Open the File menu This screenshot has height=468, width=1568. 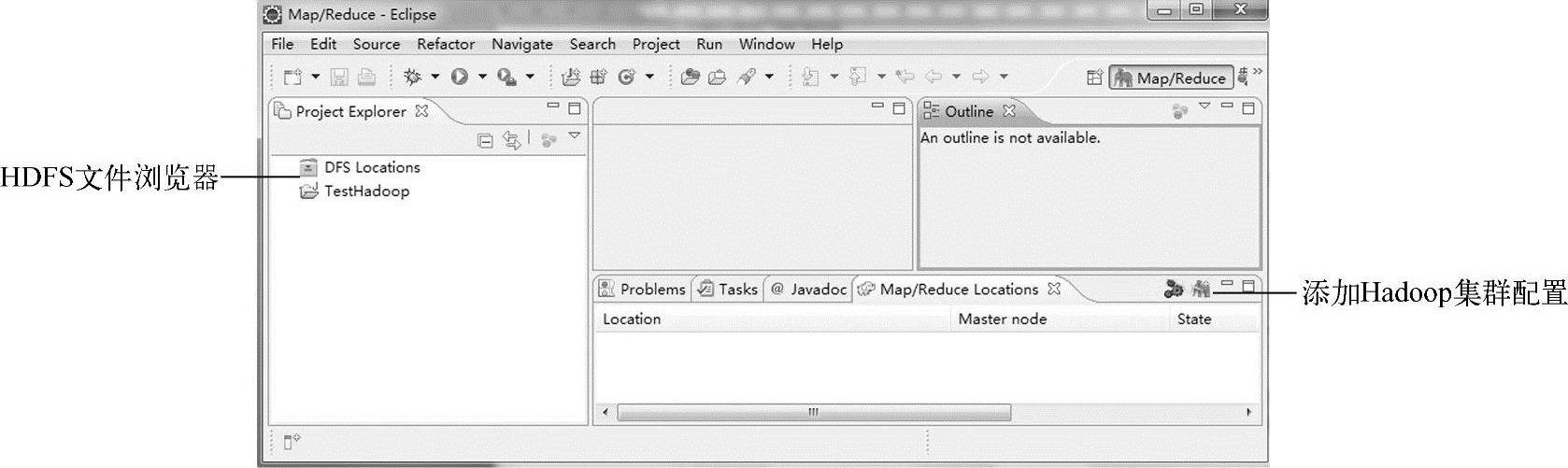tap(282, 44)
